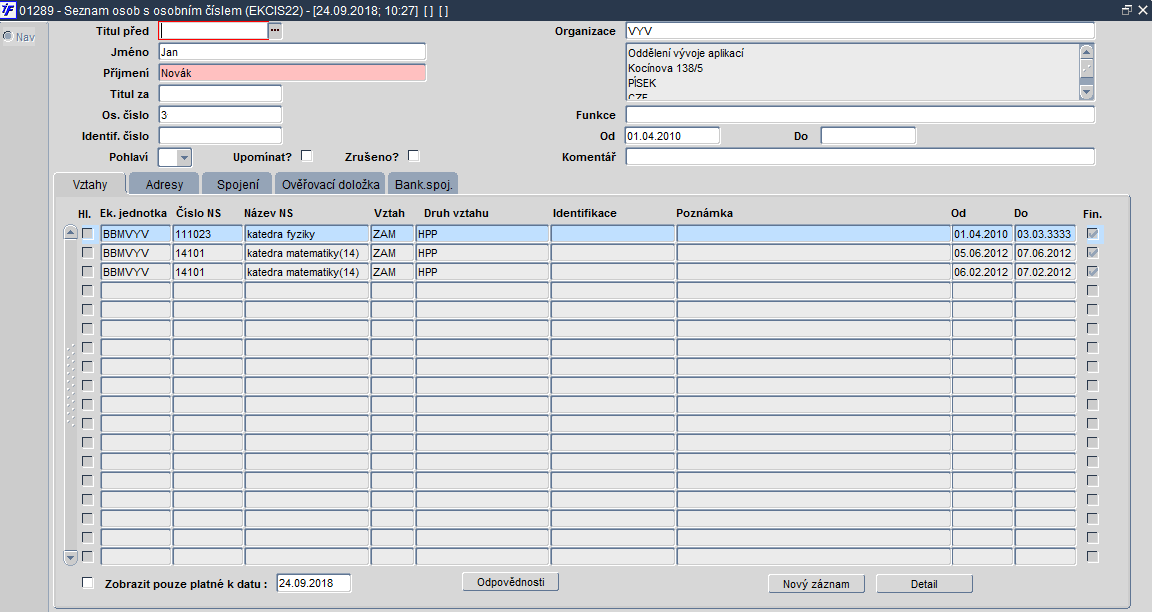Toggle Fin. checkbox in row ending 07.06.2012
Screen dimensions: 1152x612
point(1092,253)
